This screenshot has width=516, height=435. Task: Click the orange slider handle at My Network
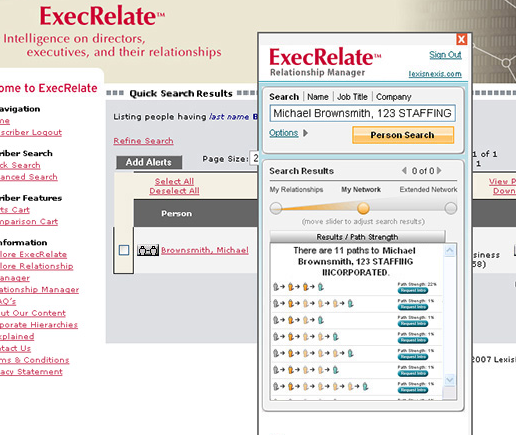pyautogui.click(x=363, y=208)
